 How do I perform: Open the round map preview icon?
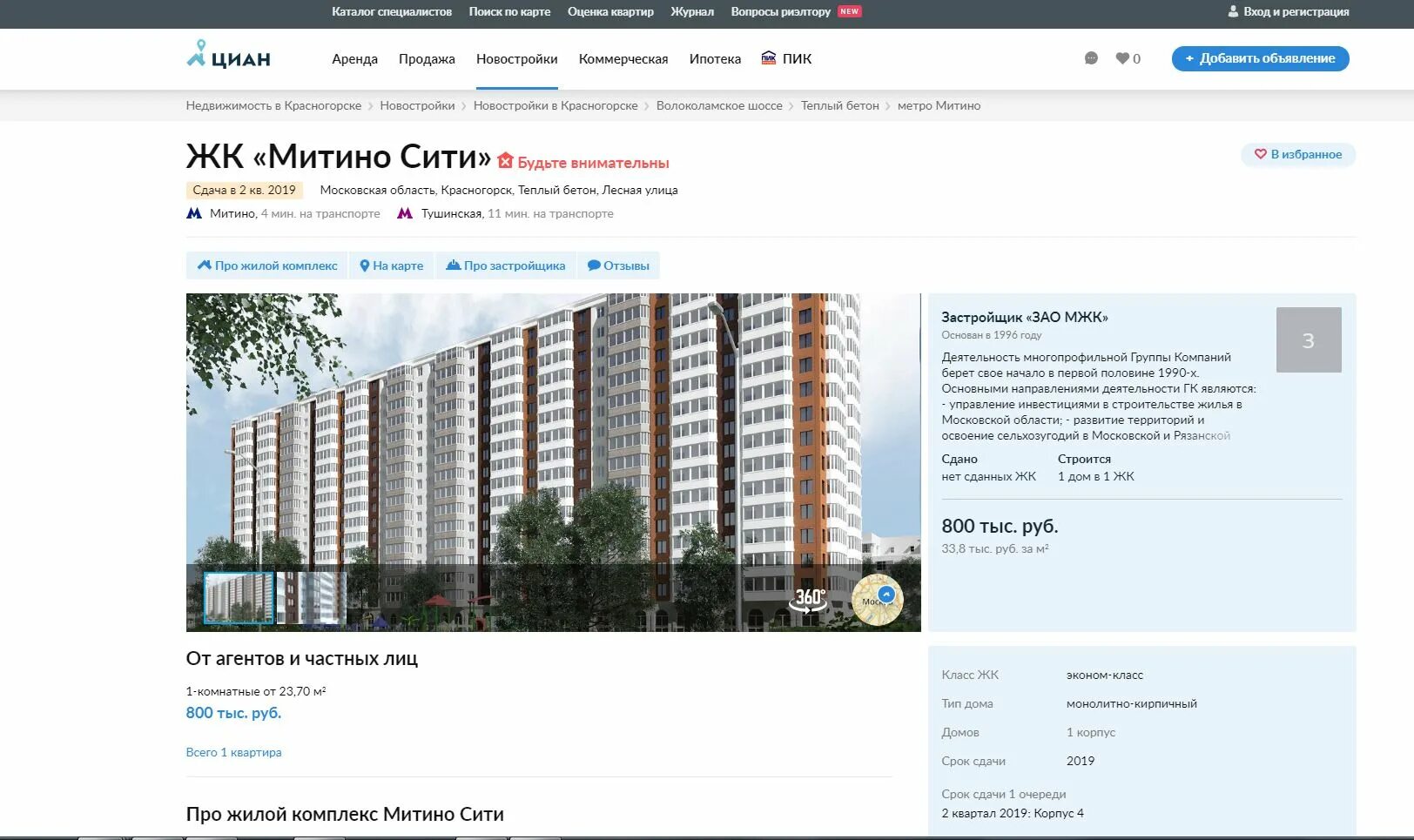point(877,600)
